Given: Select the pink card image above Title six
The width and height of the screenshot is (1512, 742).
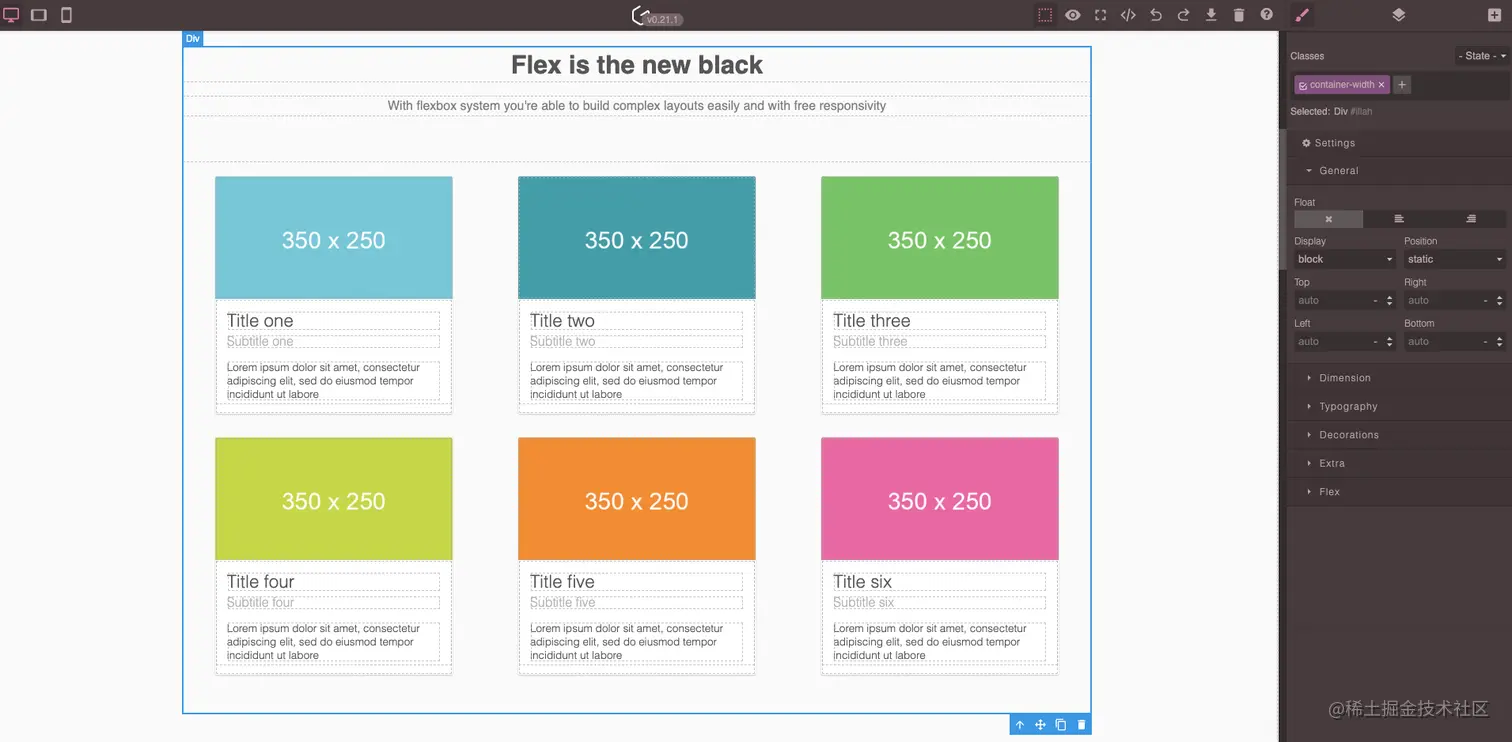Looking at the screenshot, I should pyautogui.click(x=940, y=499).
